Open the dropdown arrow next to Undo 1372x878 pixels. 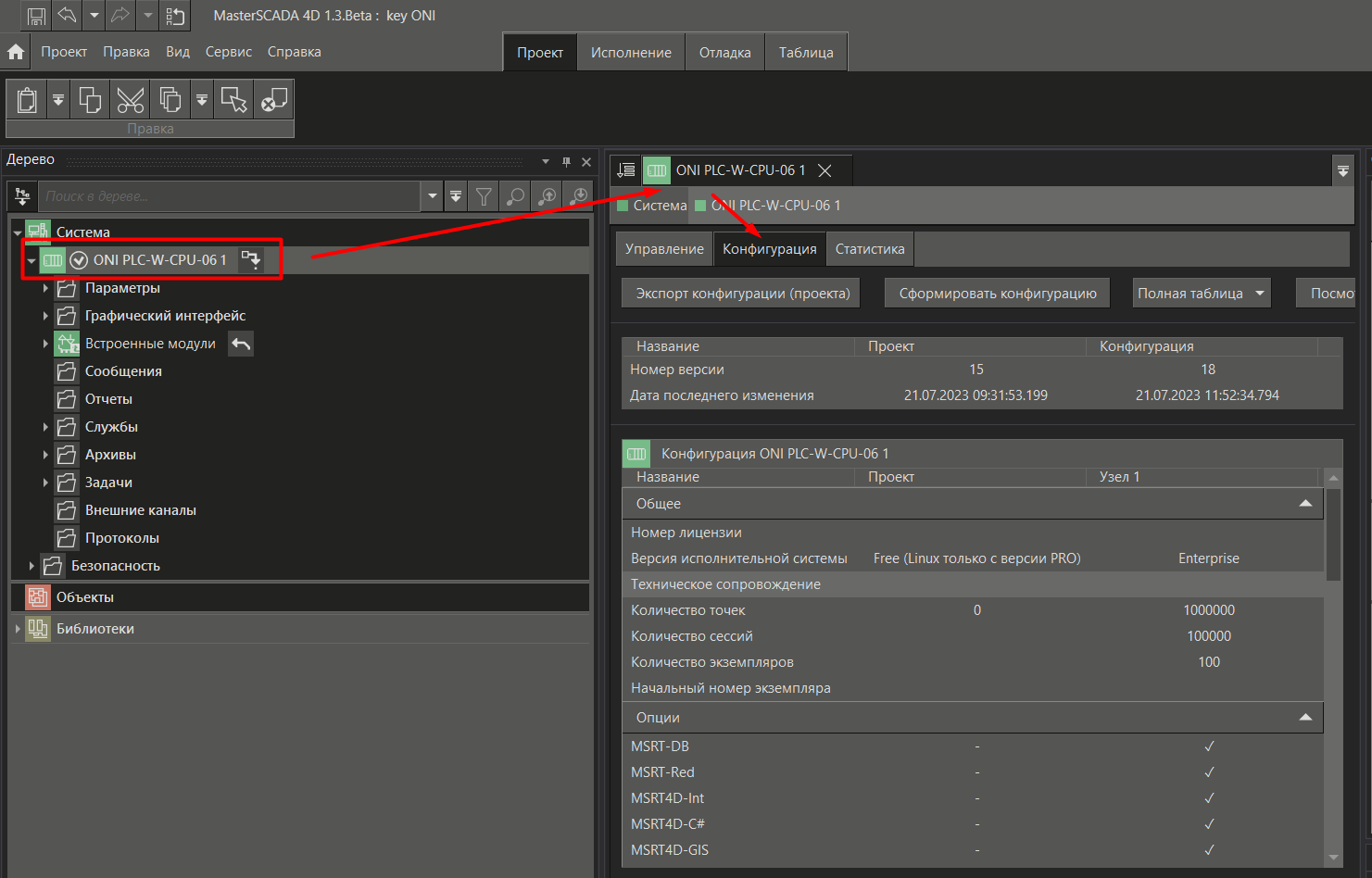click(94, 16)
